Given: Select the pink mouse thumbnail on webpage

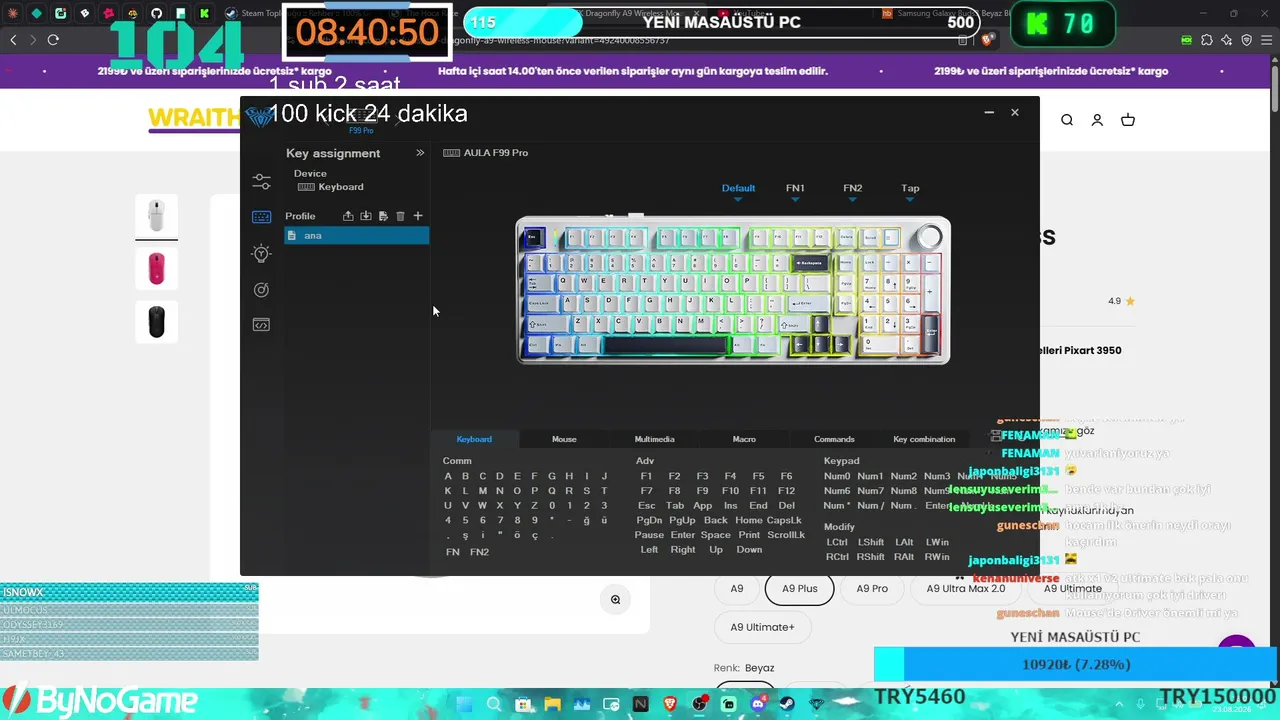Looking at the screenshot, I should (x=156, y=269).
